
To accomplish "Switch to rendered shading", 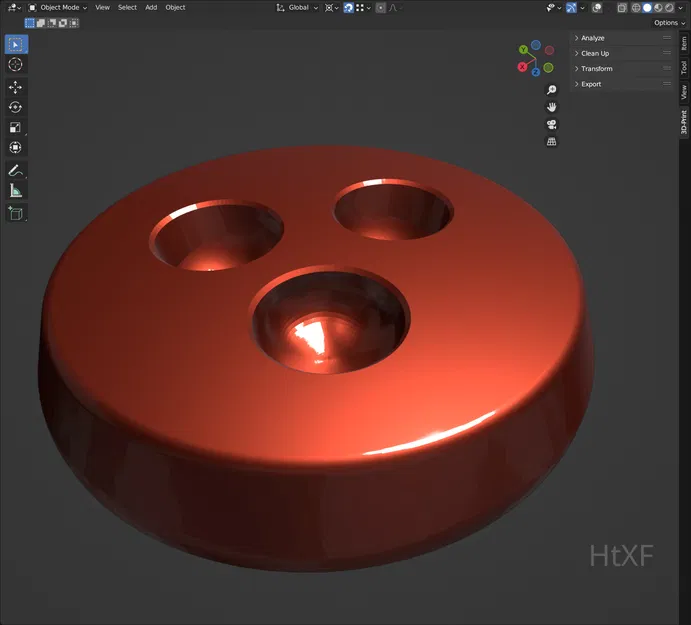I will [669, 7].
